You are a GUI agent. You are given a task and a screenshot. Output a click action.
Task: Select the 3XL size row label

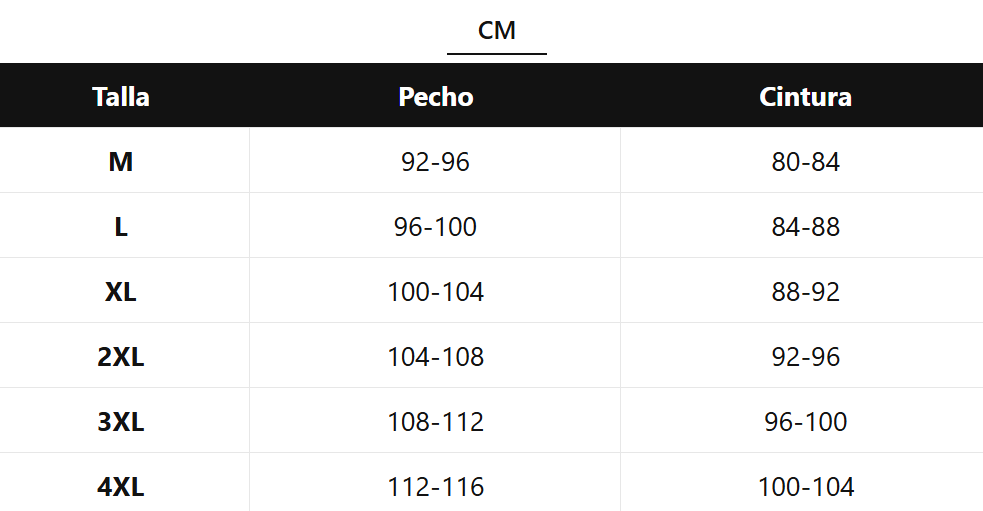(121, 422)
